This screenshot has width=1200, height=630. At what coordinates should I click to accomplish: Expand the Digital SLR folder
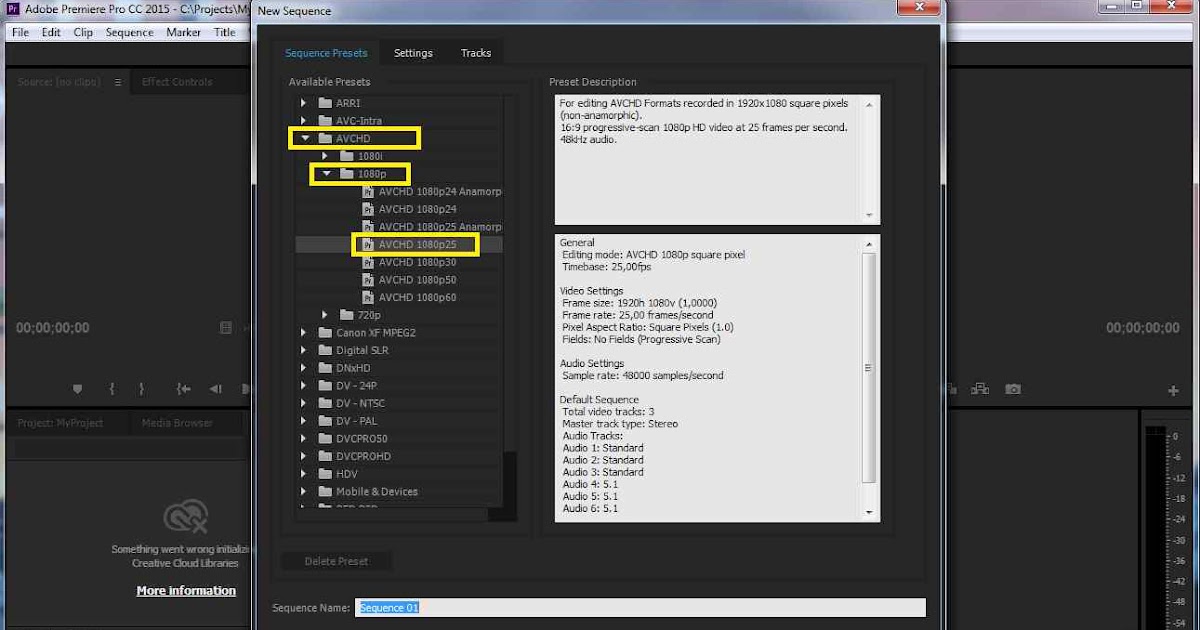[304, 350]
